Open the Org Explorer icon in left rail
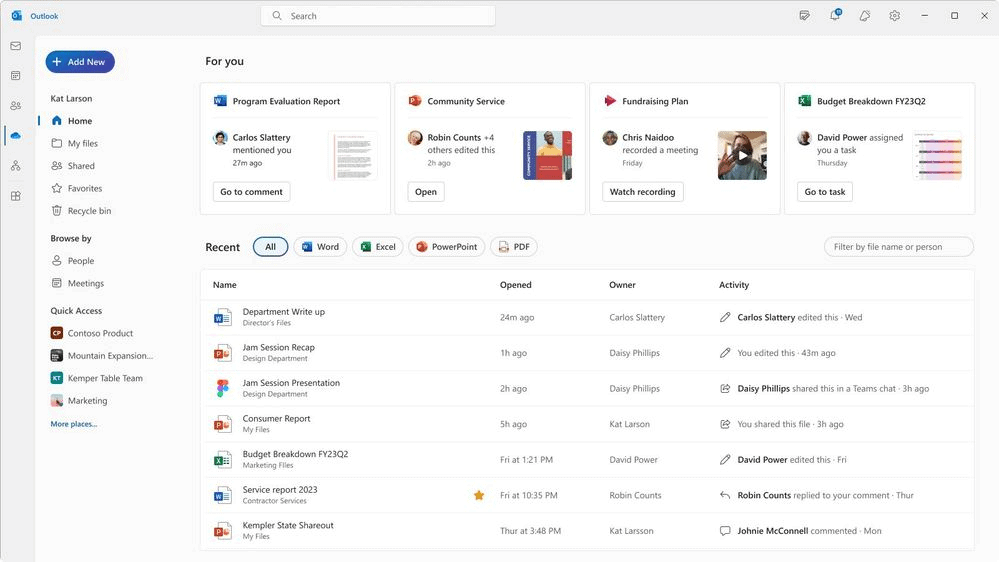 coord(16,166)
